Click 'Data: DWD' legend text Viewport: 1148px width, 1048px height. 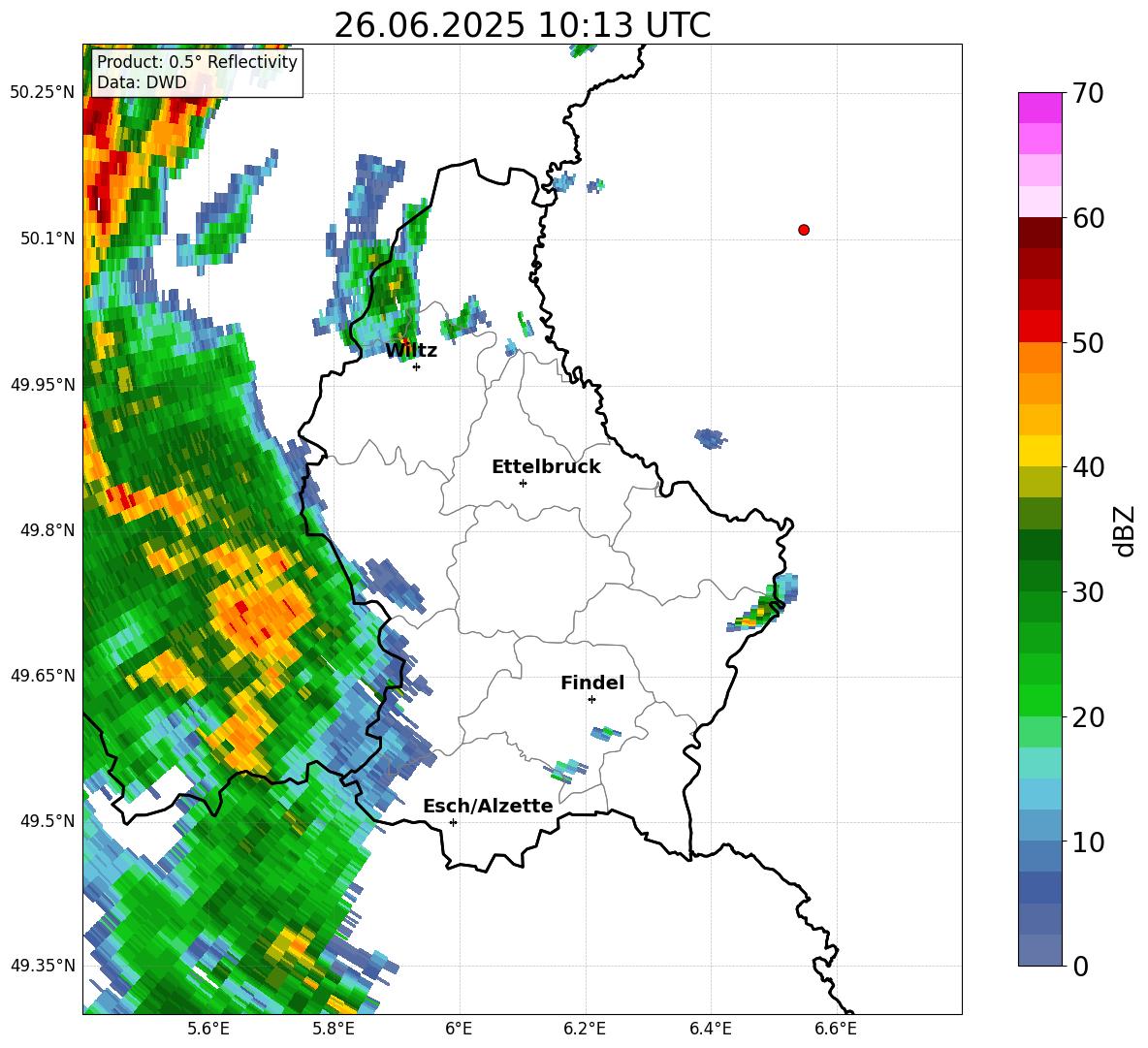pos(142,82)
